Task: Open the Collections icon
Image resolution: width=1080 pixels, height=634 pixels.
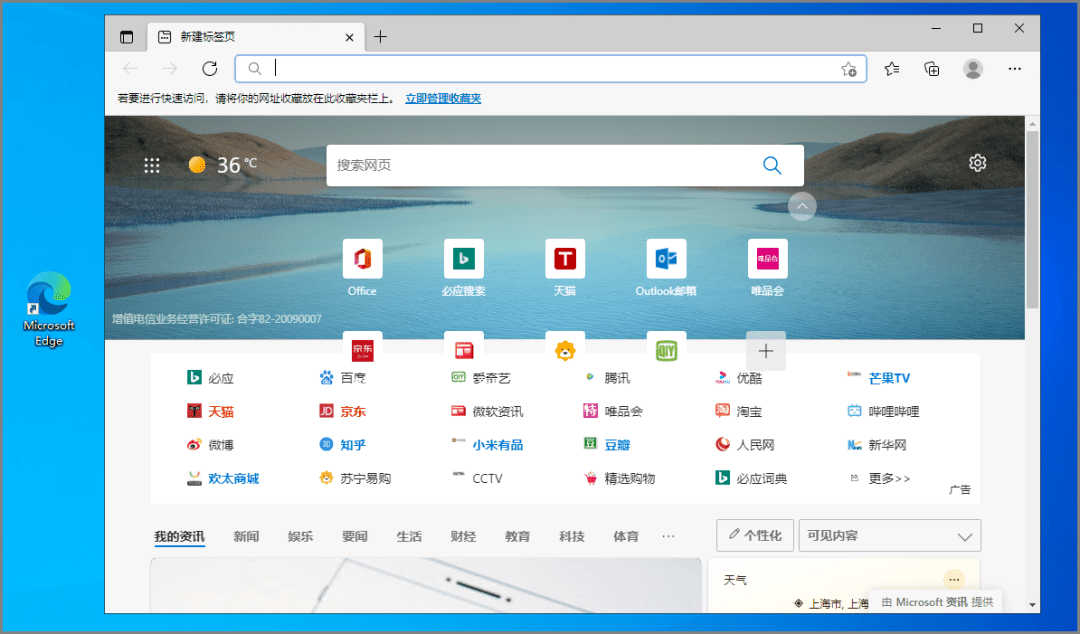Action: tap(931, 68)
